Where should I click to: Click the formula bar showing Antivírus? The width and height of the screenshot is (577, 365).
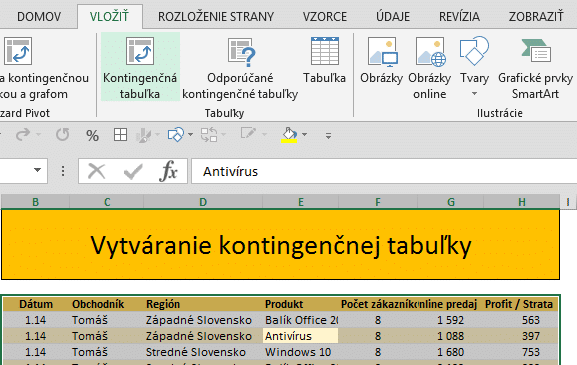pyautogui.click(x=384, y=171)
